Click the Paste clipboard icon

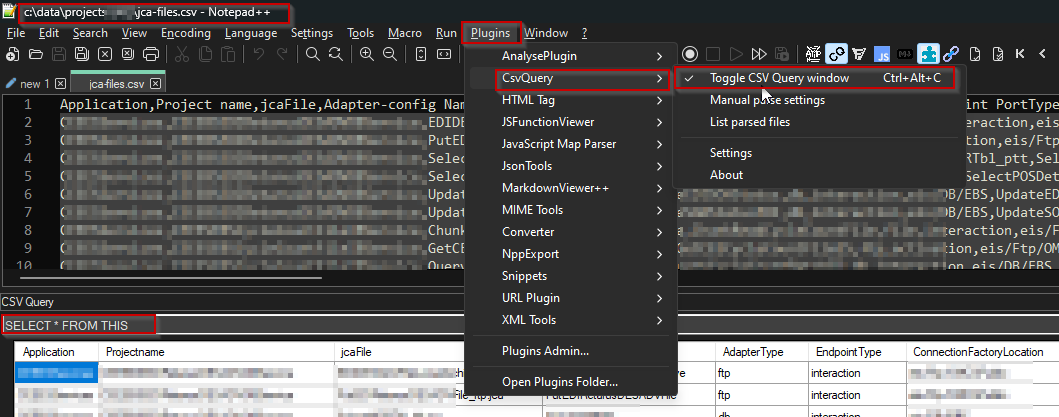click(229, 54)
